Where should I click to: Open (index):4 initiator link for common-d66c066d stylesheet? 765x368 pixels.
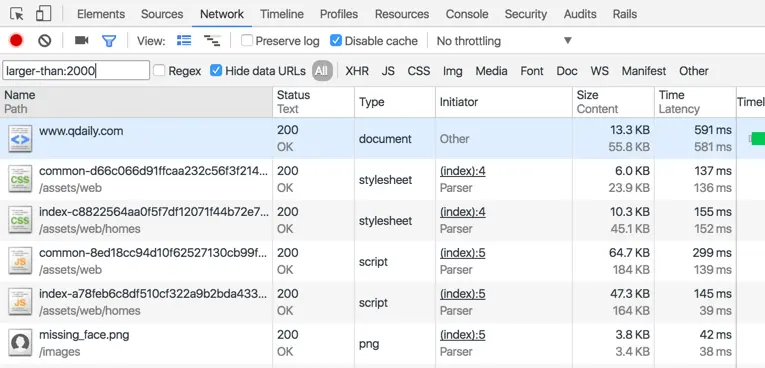pyautogui.click(x=463, y=171)
